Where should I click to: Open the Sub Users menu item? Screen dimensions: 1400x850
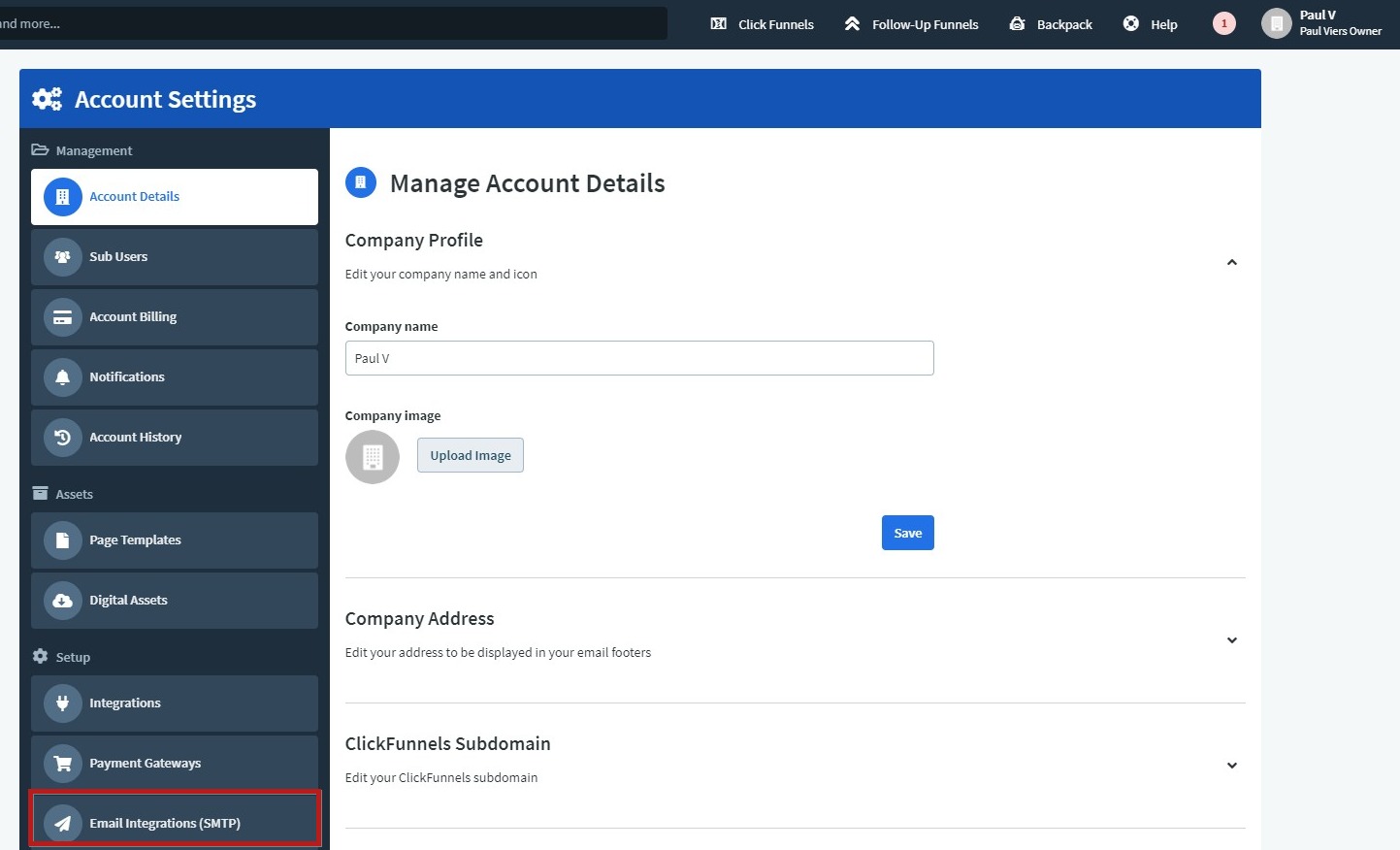[x=175, y=257]
